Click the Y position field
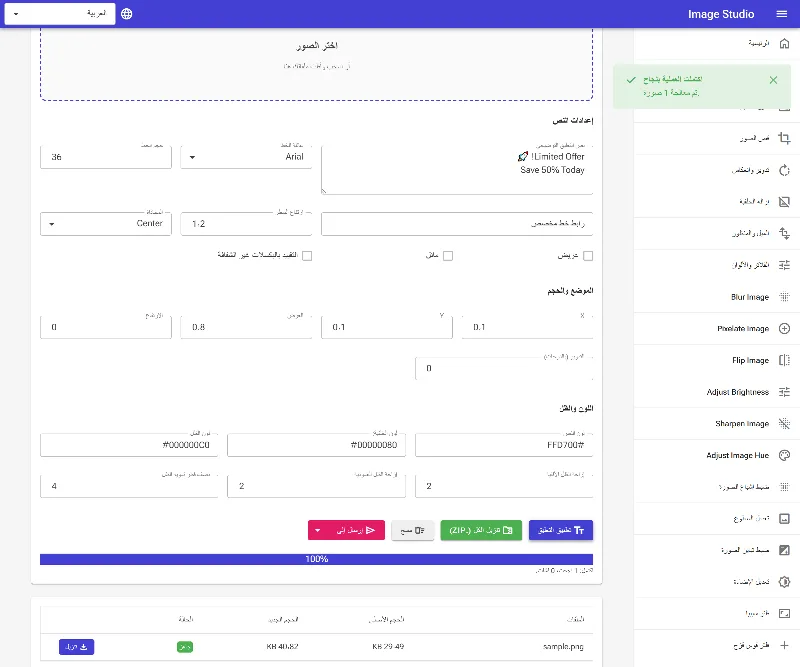Screen dimensions: 800x667 (x=387, y=327)
